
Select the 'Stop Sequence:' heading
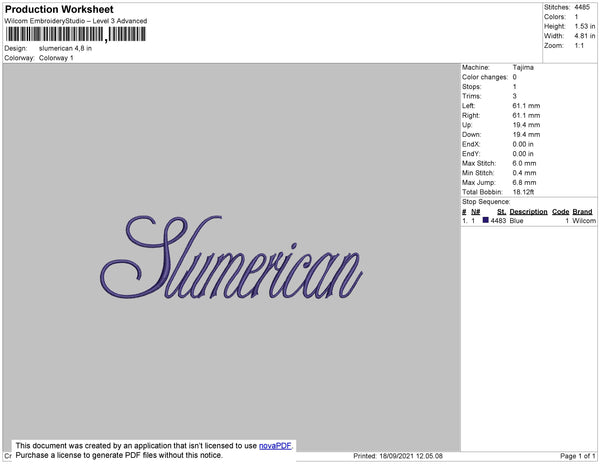pos(486,202)
